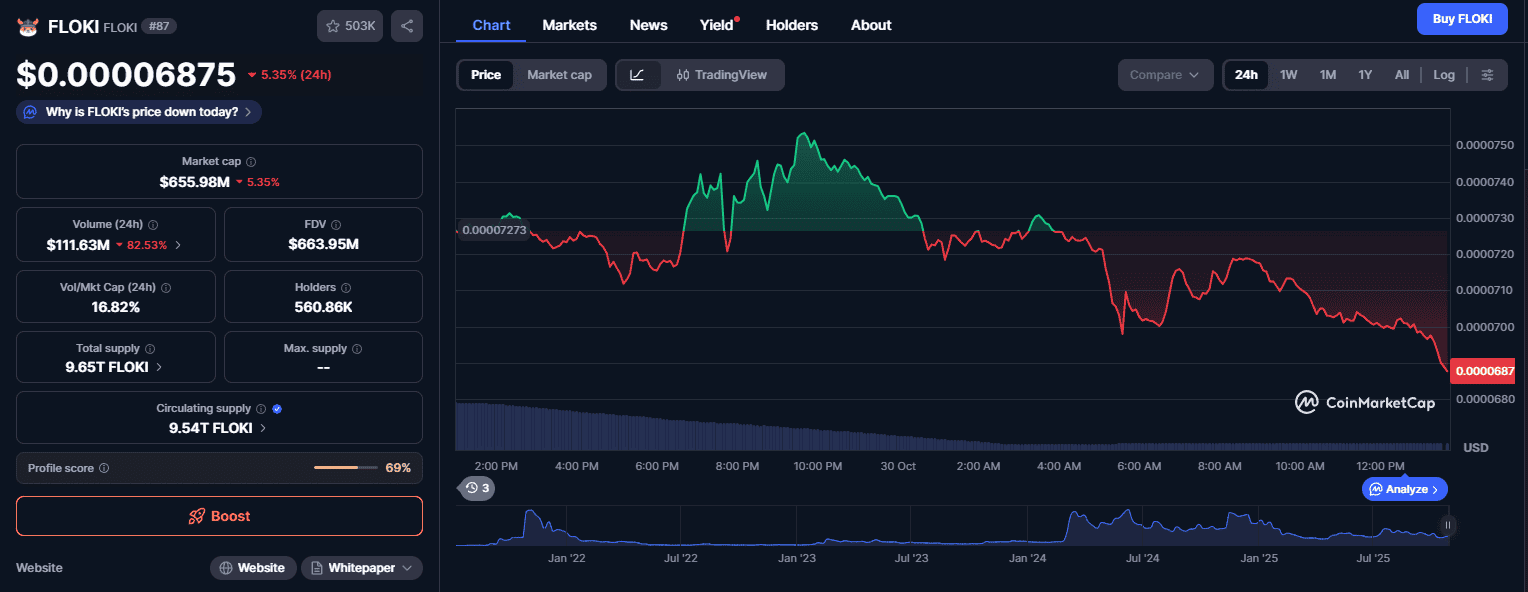
Task: Click the Buy FLOKI button
Action: pyautogui.click(x=1461, y=19)
